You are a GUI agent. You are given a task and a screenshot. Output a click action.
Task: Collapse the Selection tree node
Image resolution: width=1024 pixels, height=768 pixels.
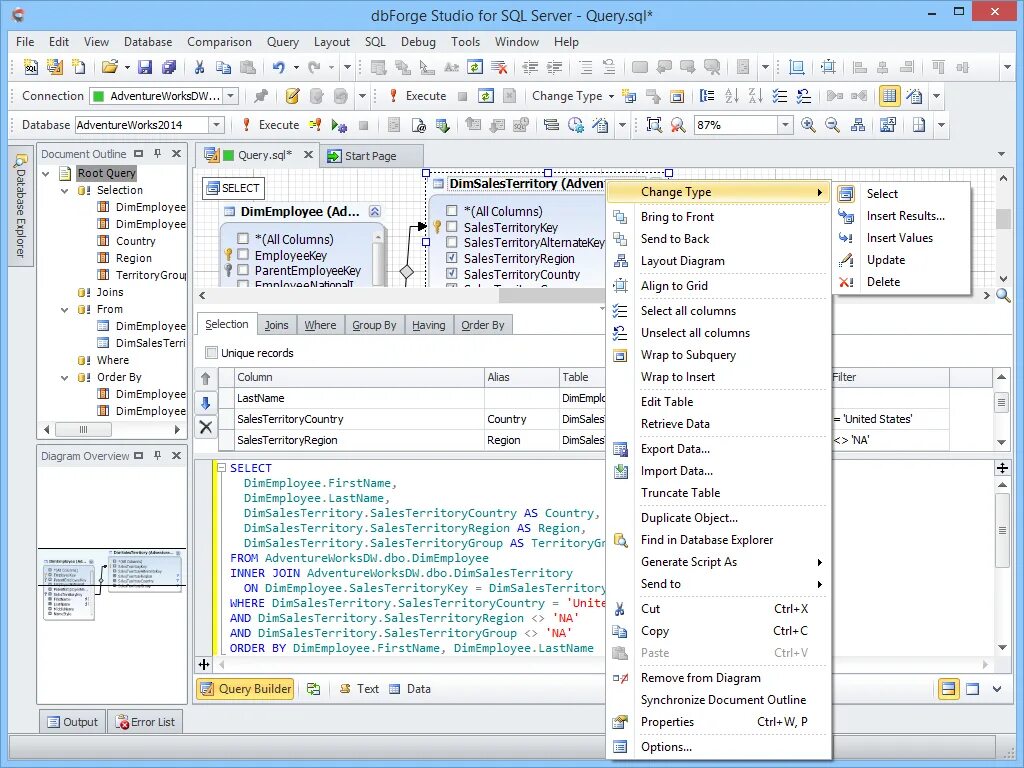pos(65,190)
